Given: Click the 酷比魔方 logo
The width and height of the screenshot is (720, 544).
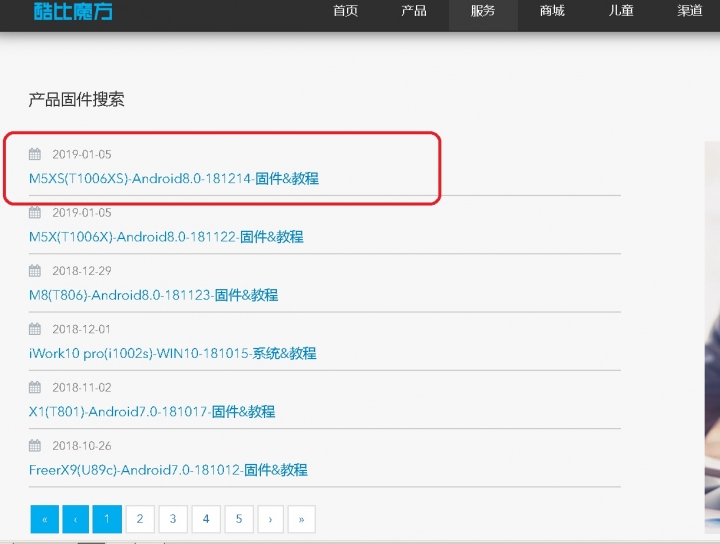Looking at the screenshot, I should (x=73, y=11).
